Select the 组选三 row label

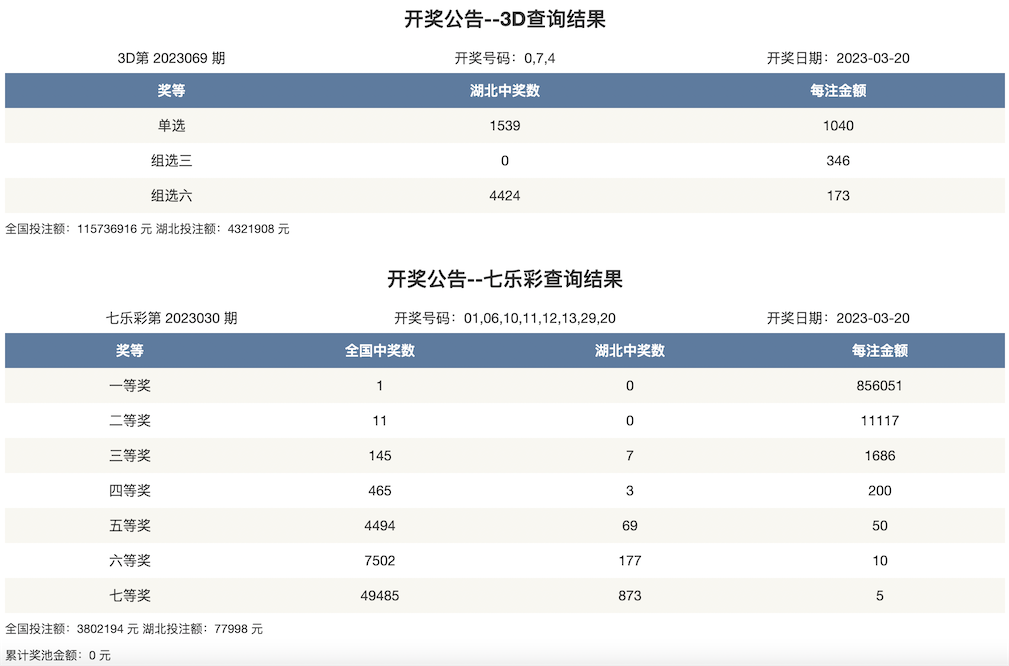click(x=171, y=161)
